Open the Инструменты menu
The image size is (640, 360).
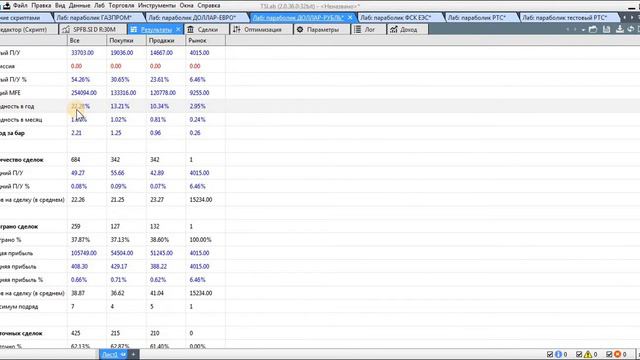[x=157, y=6]
